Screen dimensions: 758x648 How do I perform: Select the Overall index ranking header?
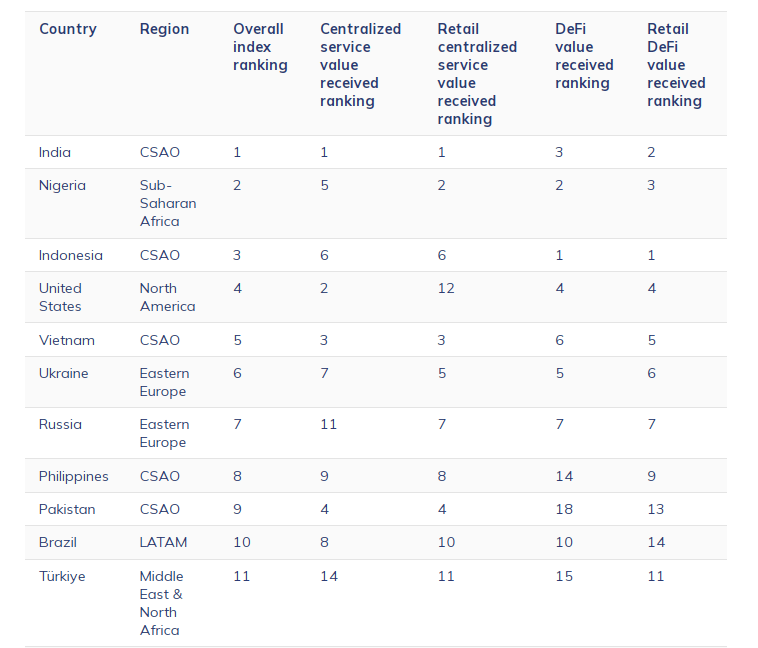coord(260,47)
